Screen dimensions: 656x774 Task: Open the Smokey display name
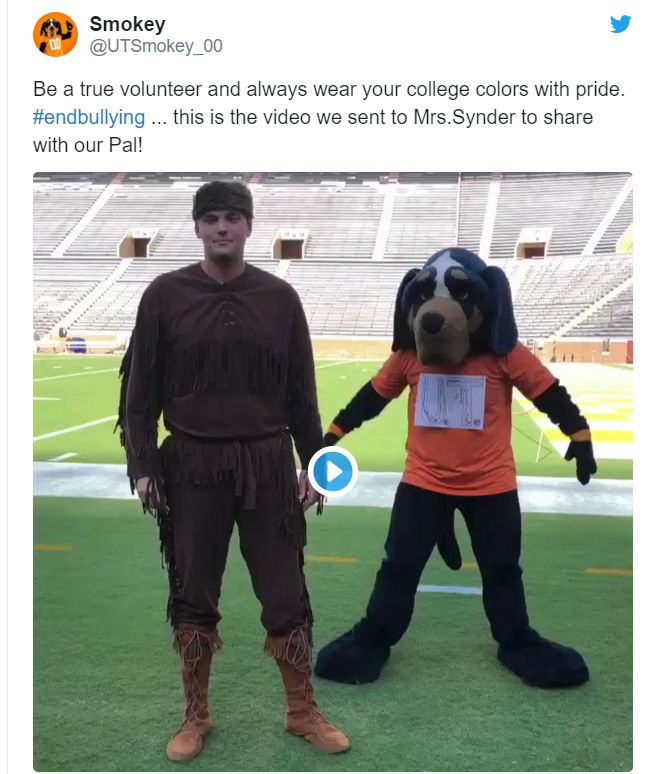tap(127, 23)
